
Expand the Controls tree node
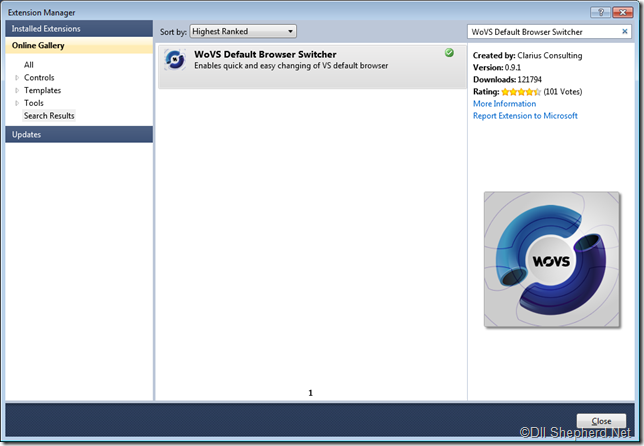click(x=17, y=78)
